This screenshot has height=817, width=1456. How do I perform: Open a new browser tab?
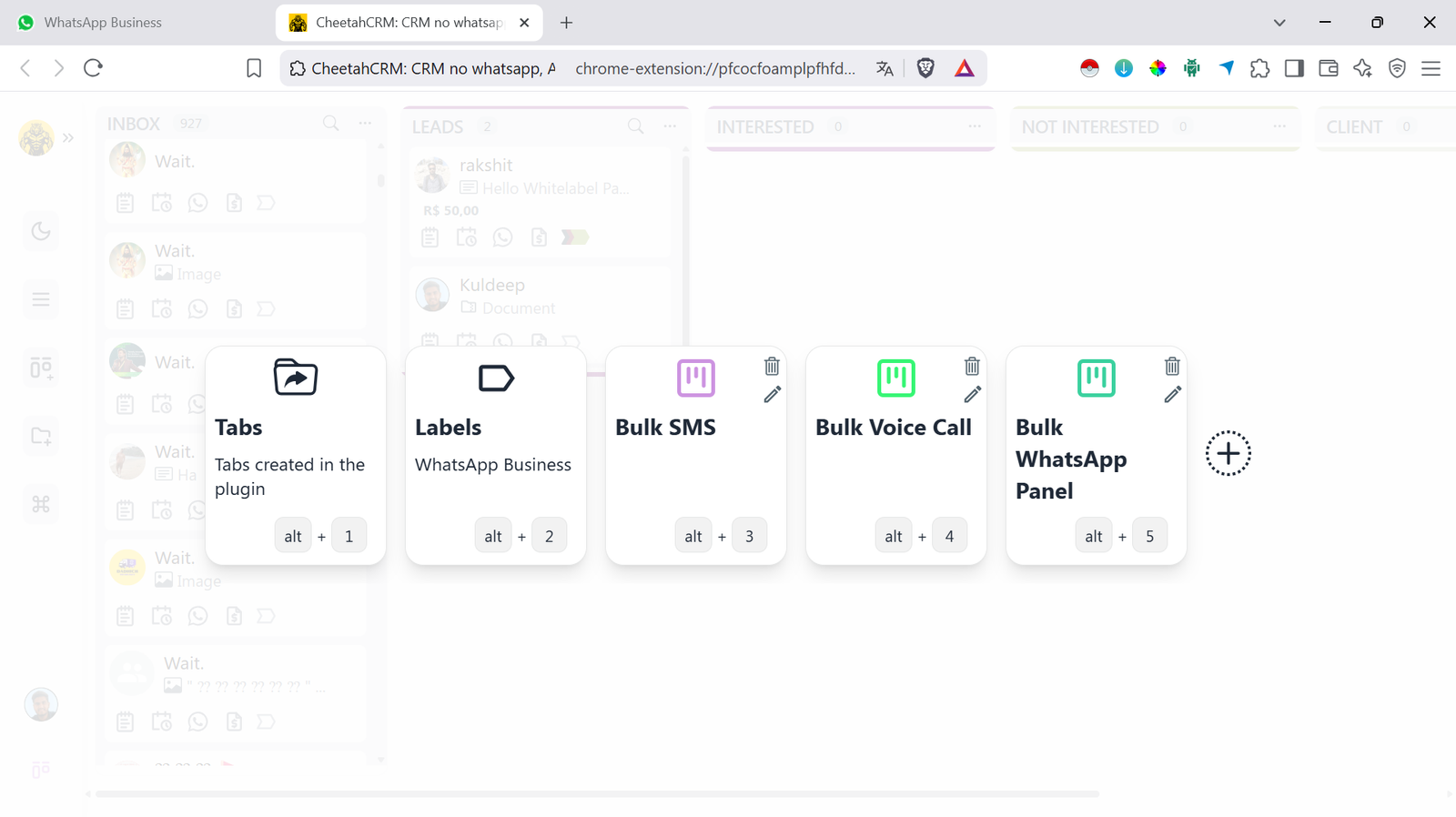pos(566,23)
